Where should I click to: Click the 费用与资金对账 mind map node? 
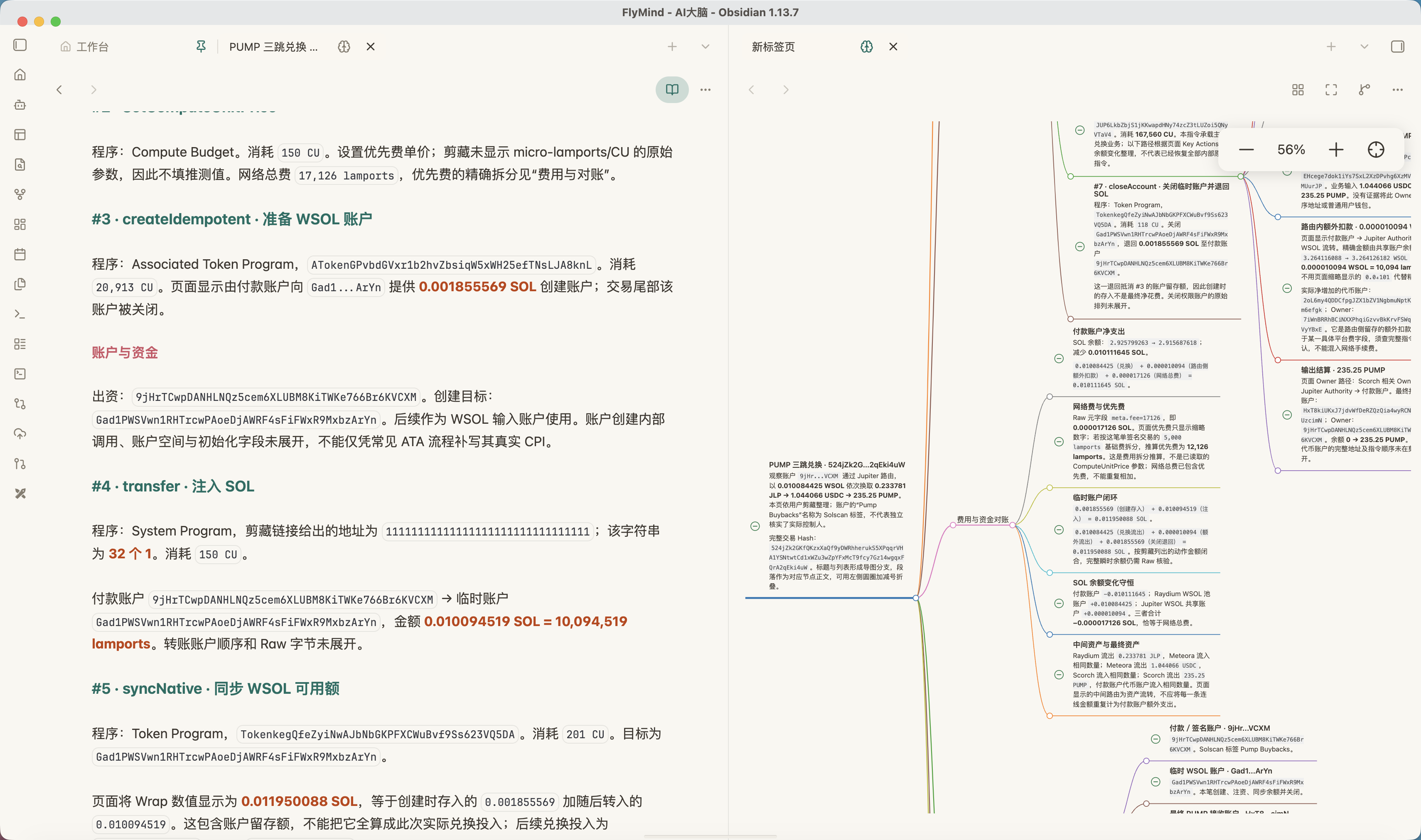click(x=983, y=519)
